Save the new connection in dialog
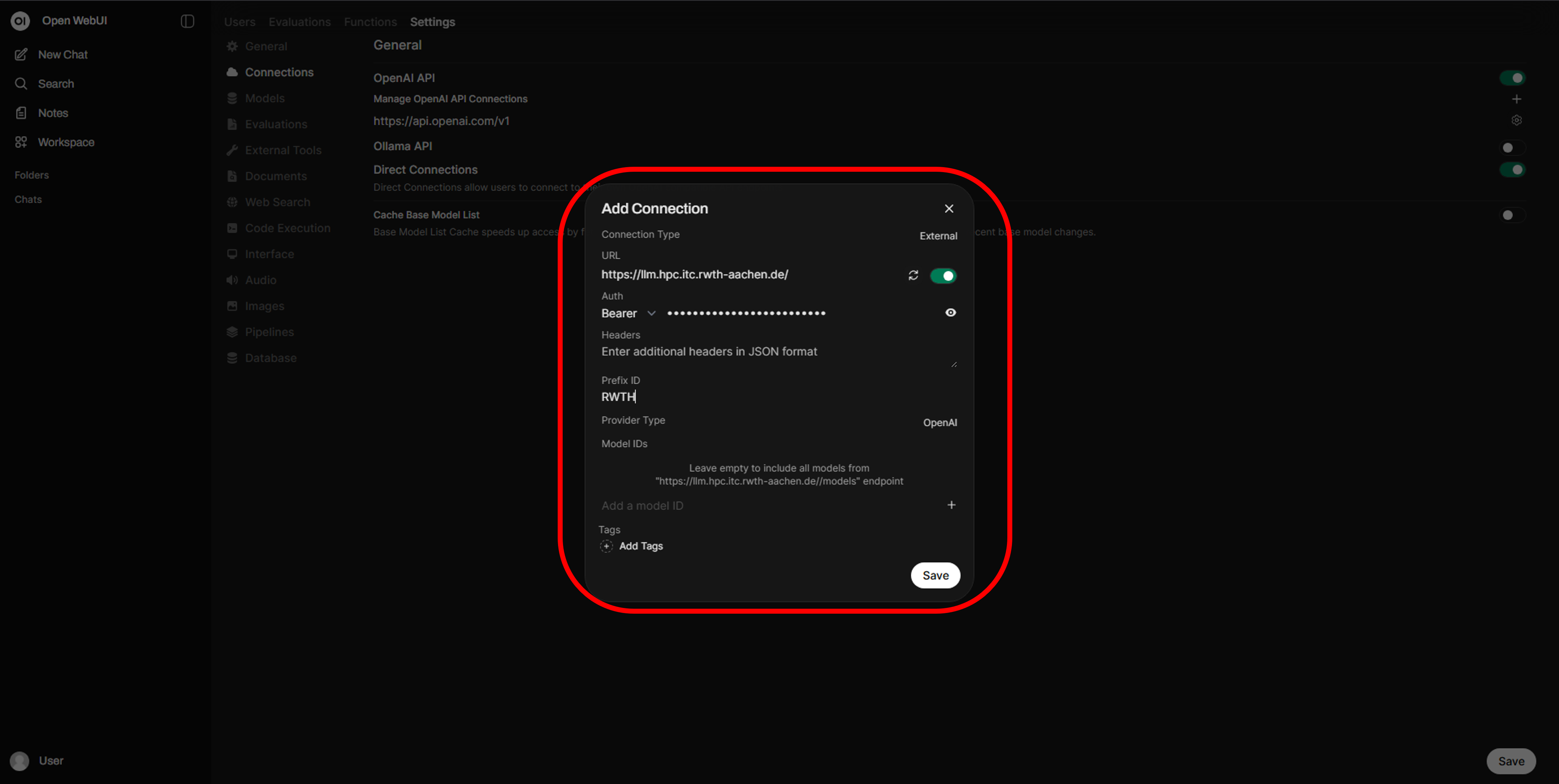Image resolution: width=1559 pixels, height=784 pixels. [935, 575]
